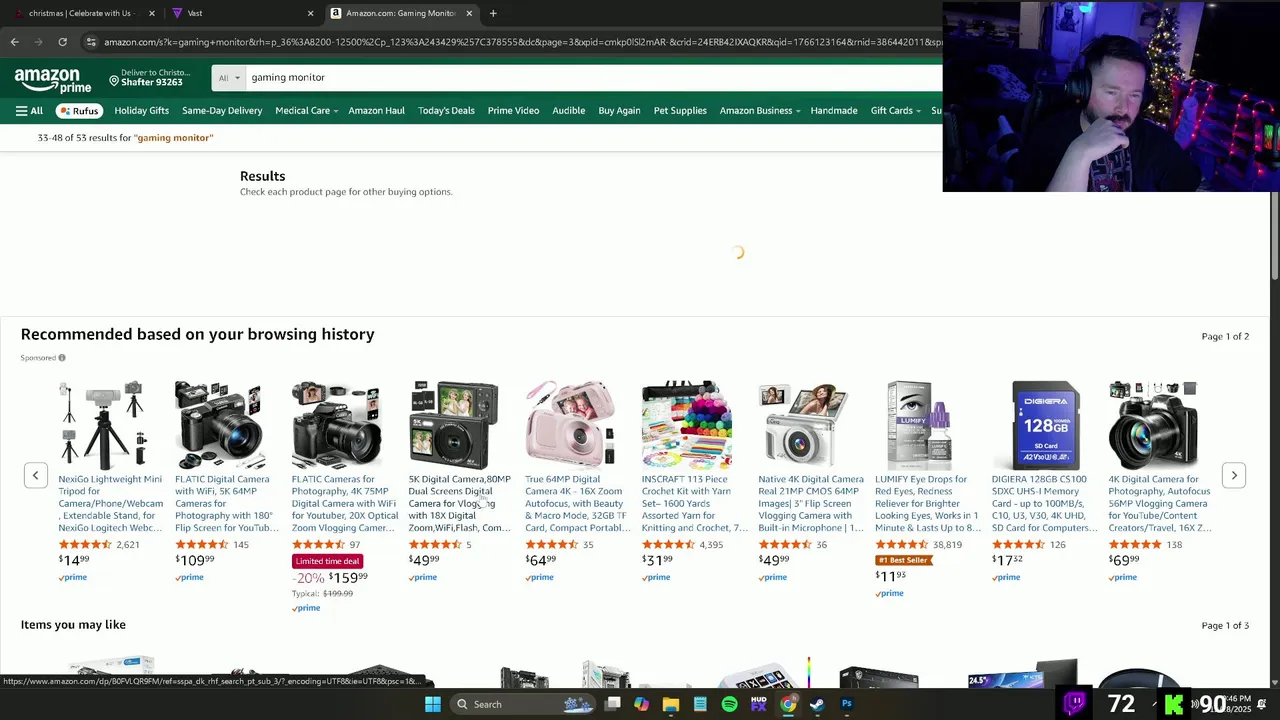Open the All hamburger menu
Viewport: 1280px width, 720px height.
pos(29,111)
